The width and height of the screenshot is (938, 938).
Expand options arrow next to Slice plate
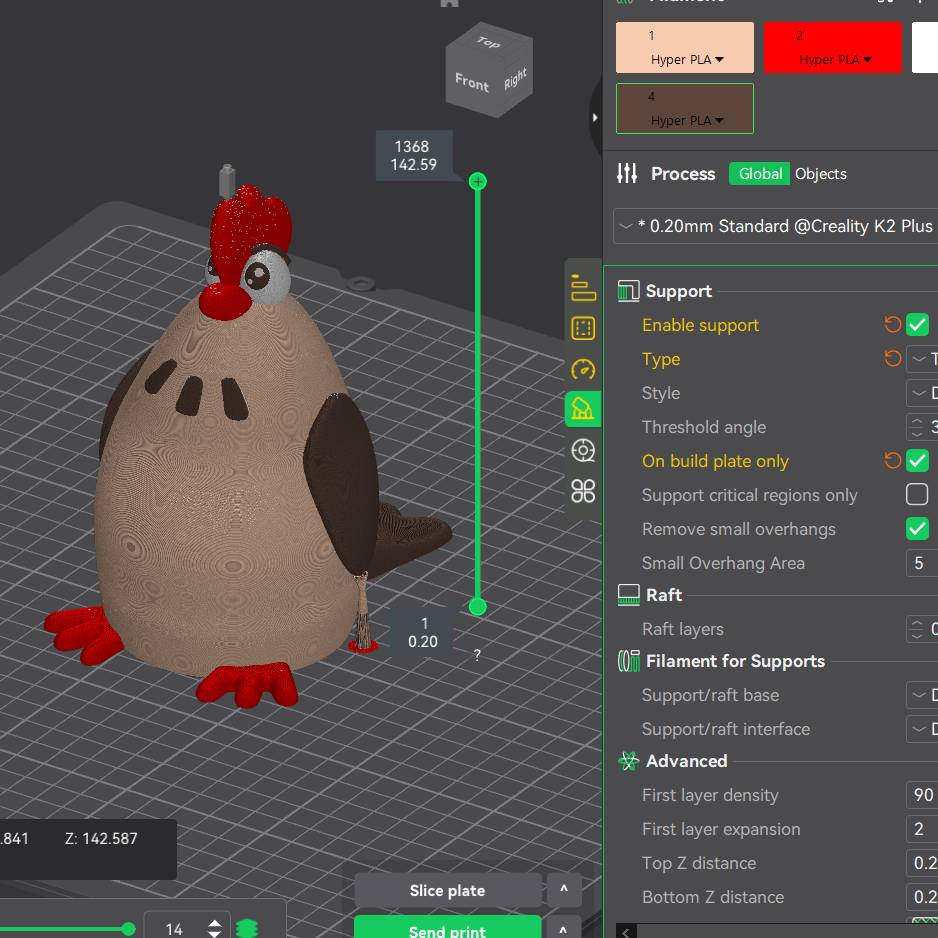point(564,890)
